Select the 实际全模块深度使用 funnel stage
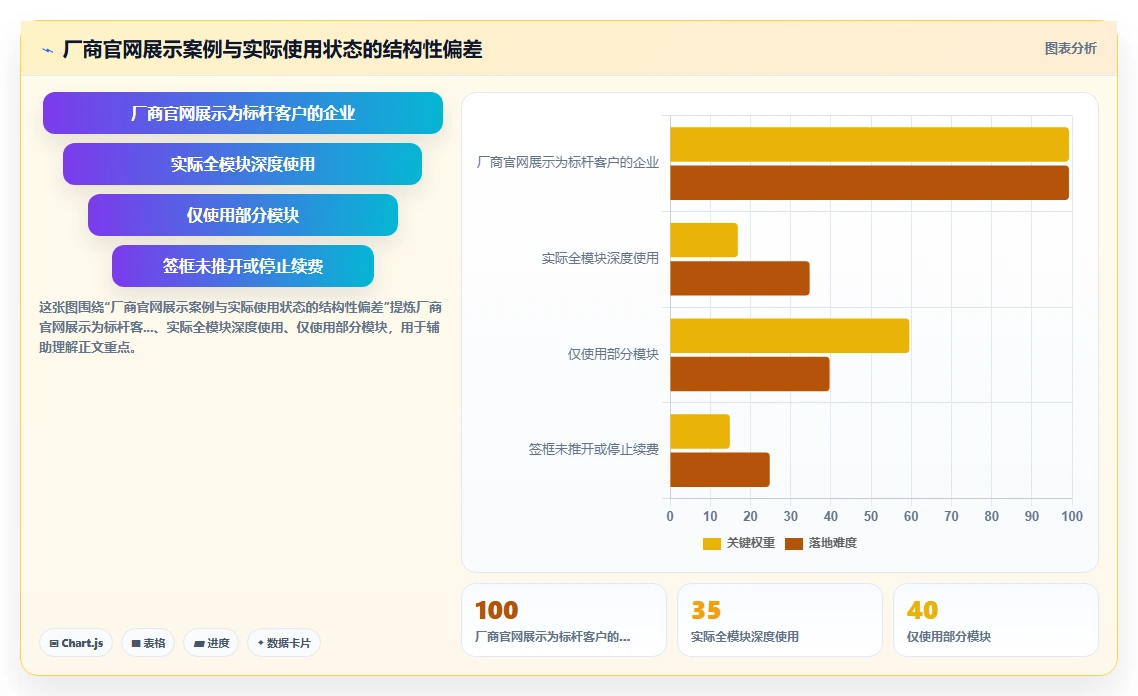The image size is (1138, 696). tap(242, 164)
